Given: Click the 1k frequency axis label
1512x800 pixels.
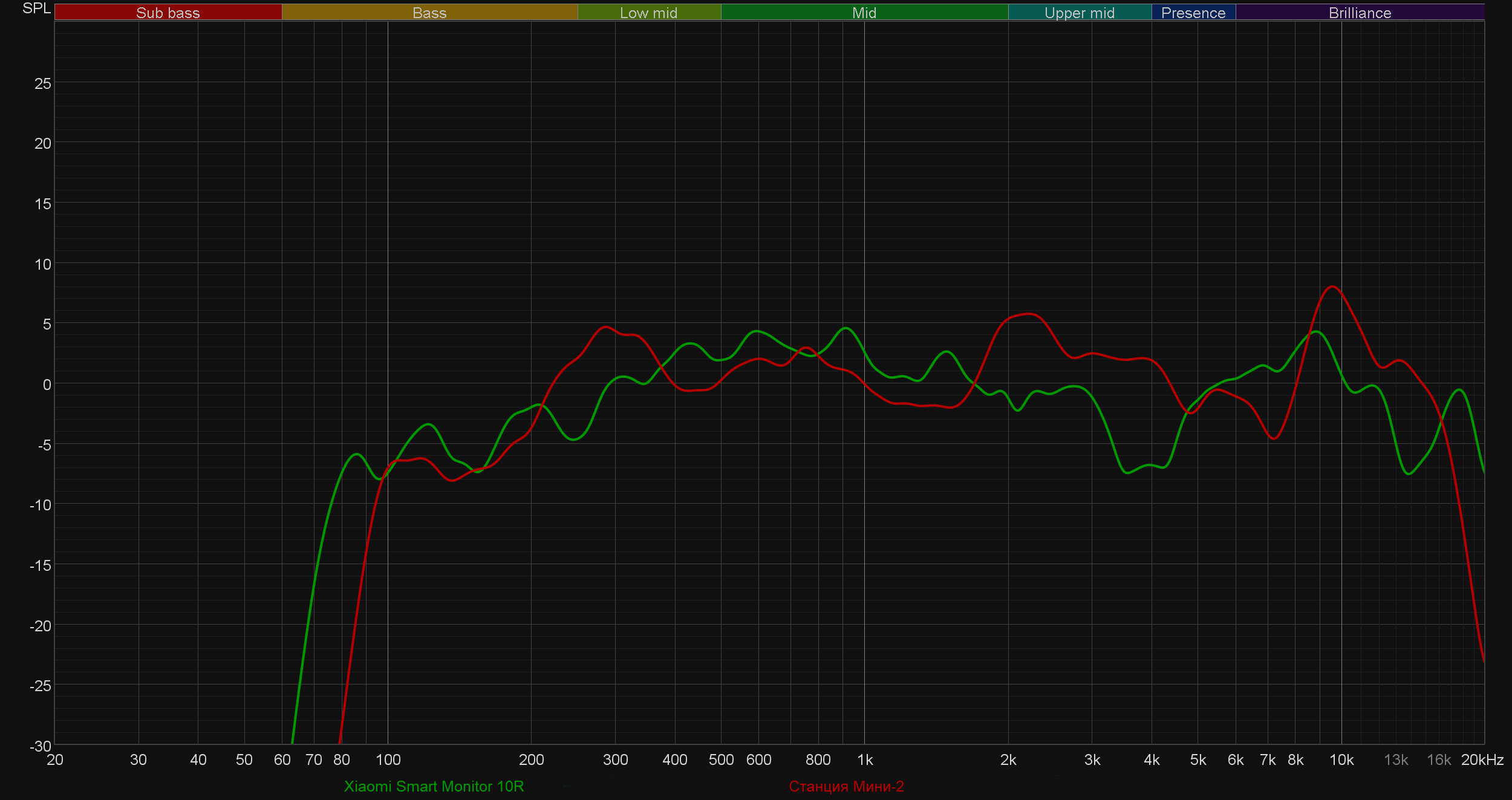Looking at the screenshot, I should click(865, 760).
